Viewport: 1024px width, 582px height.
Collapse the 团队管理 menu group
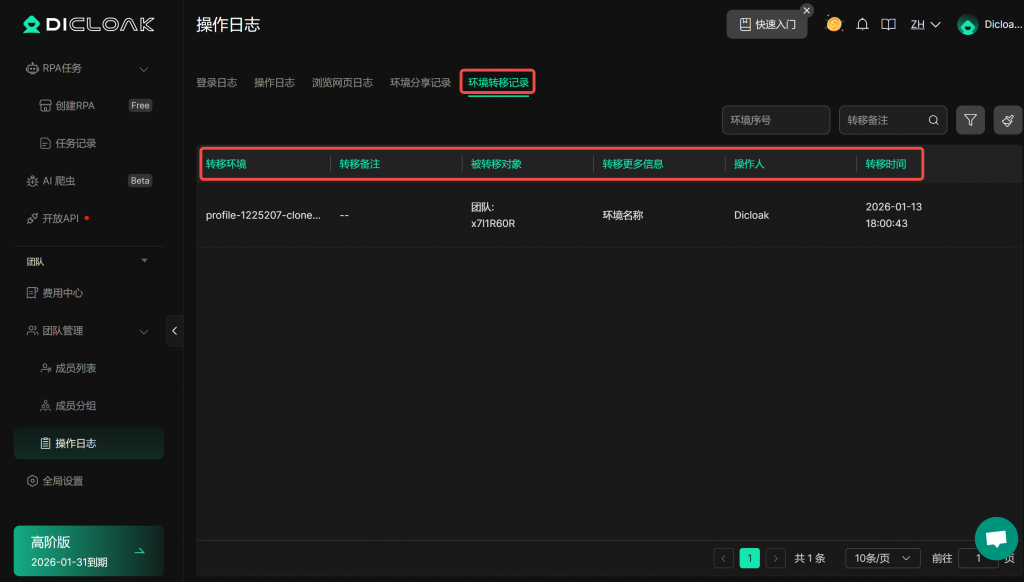coord(143,331)
